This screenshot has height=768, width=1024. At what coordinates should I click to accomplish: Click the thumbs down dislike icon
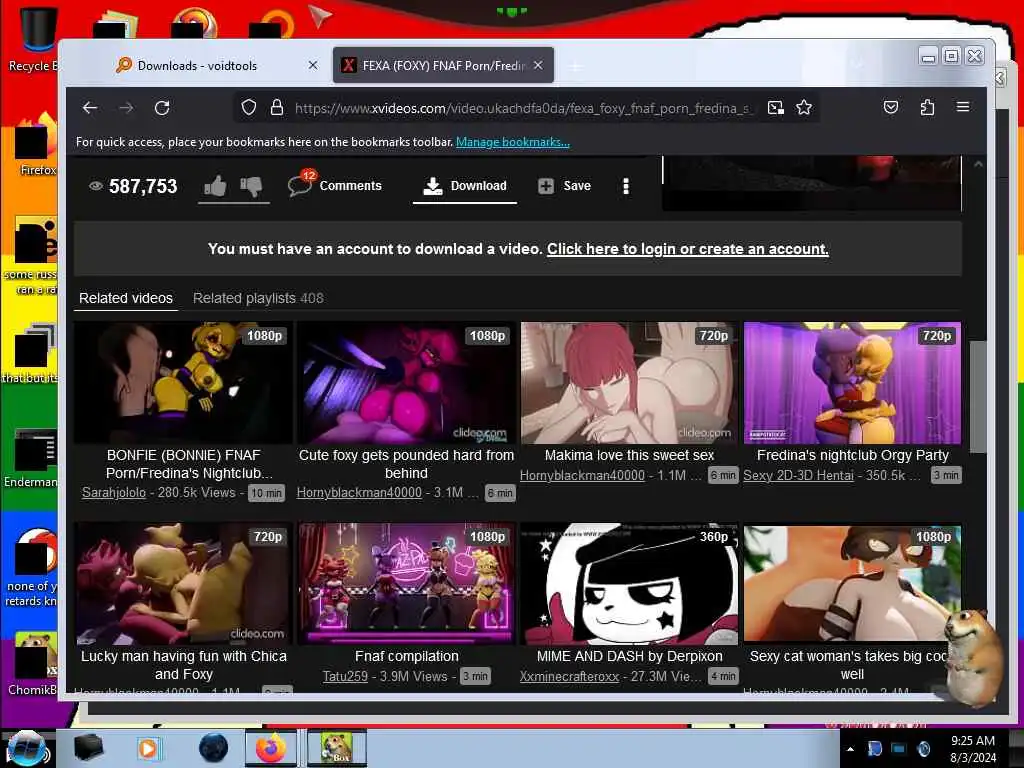click(x=251, y=186)
